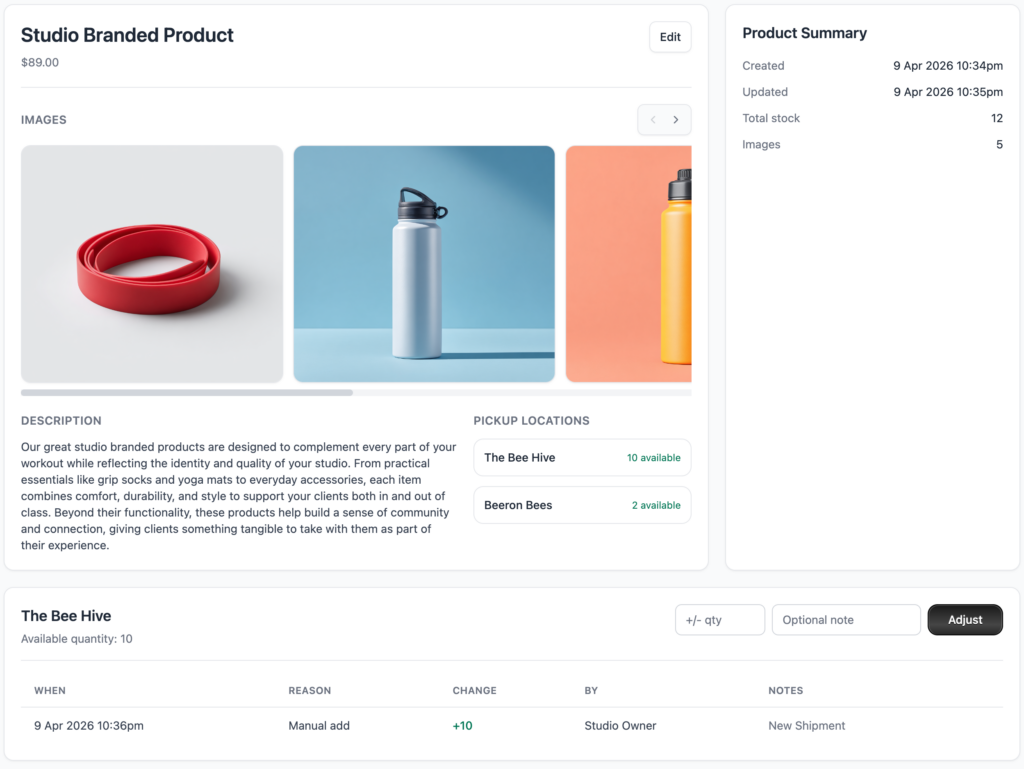The height and width of the screenshot is (769, 1024).
Task: Click the CHANGE column header
Action: click(474, 691)
